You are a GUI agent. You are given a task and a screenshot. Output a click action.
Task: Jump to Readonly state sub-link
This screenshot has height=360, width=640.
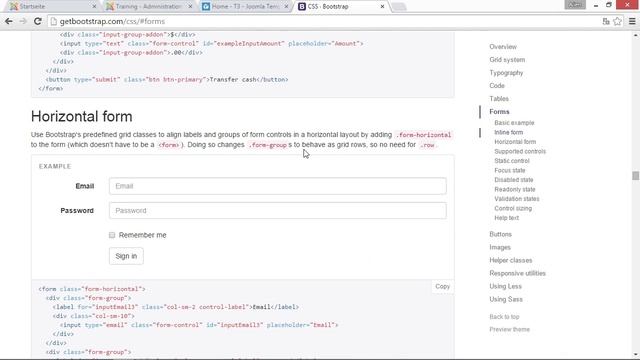coord(514,189)
